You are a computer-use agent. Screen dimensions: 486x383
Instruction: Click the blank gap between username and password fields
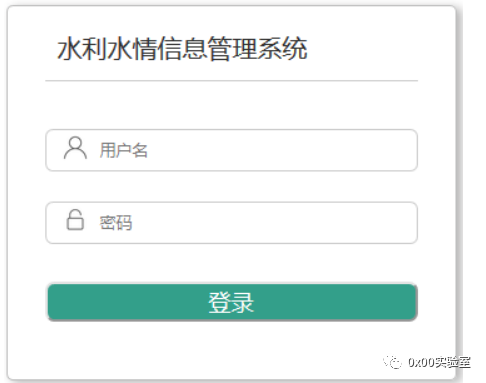231,186
